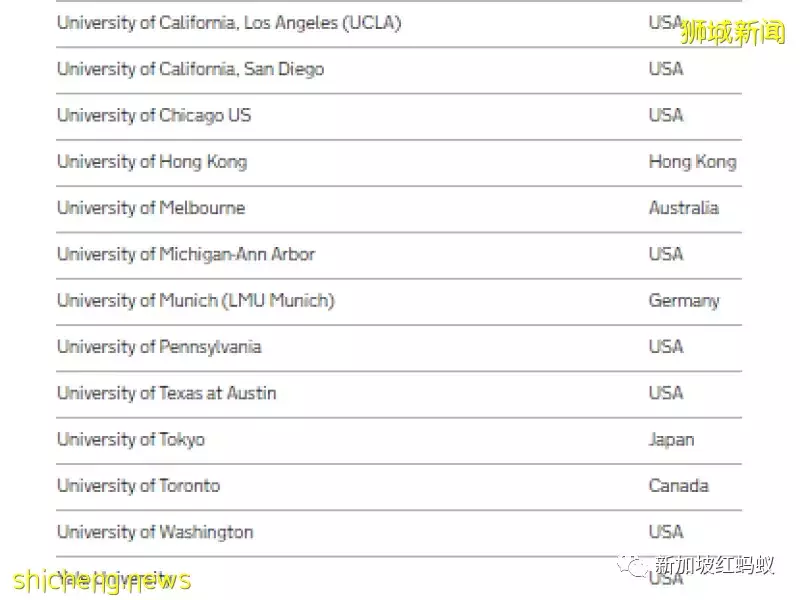Click the Japan country cell
The image size is (800, 600).
pyautogui.click(x=671, y=439)
